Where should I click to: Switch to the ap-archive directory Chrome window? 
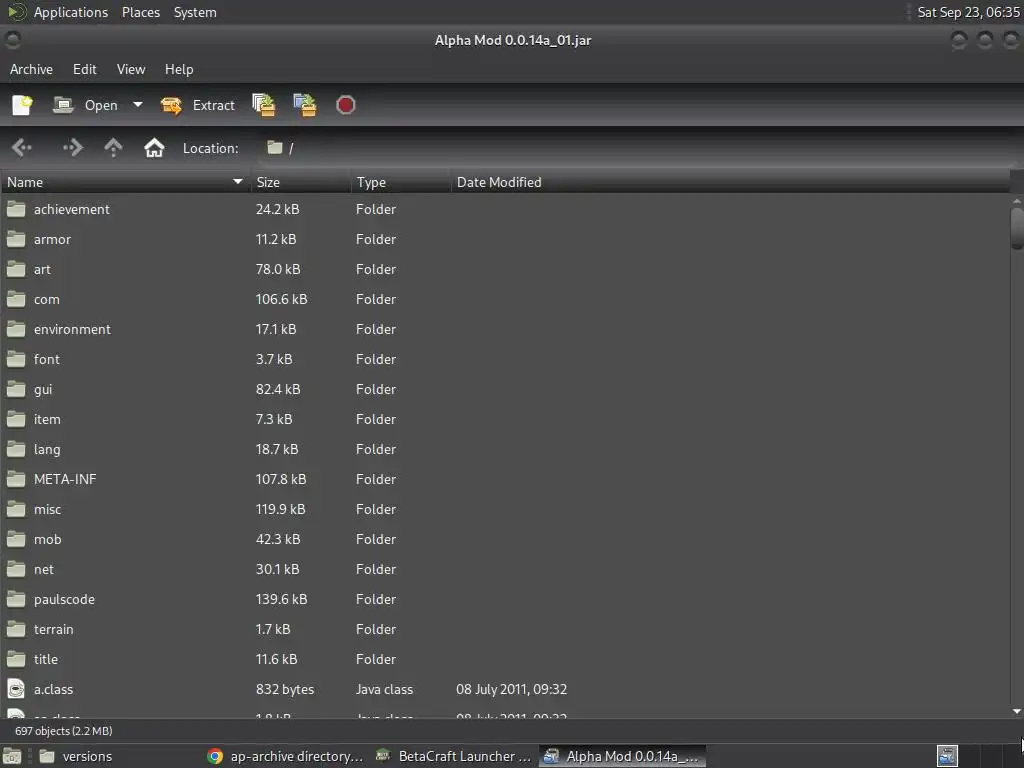click(x=285, y=756)
